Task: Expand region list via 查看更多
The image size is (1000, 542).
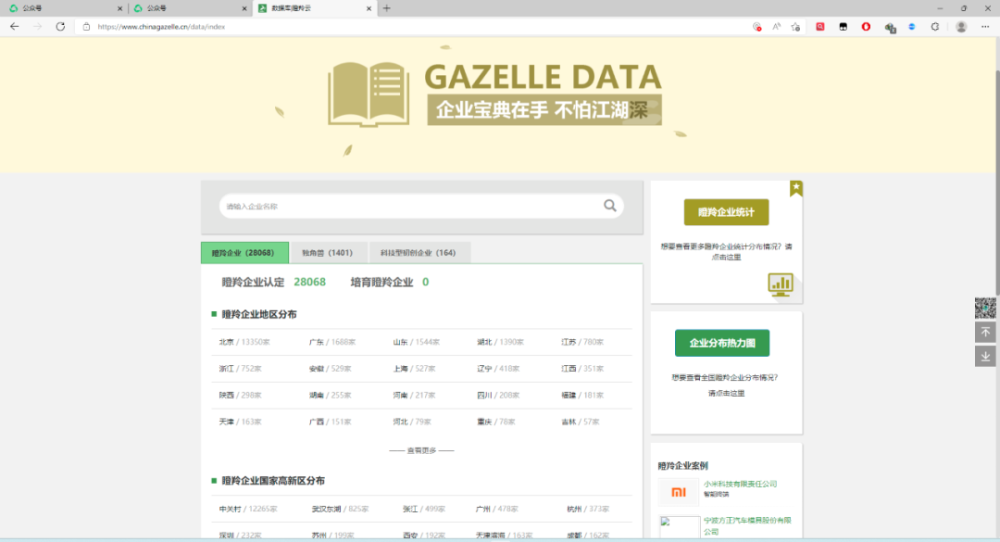Action: click(x=422, y=450)
